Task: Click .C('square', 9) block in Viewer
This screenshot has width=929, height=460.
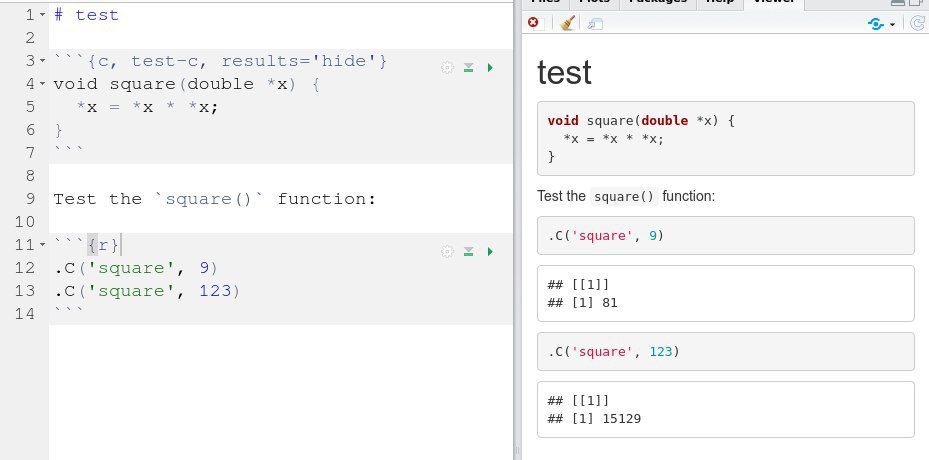Action: point(726,235)
